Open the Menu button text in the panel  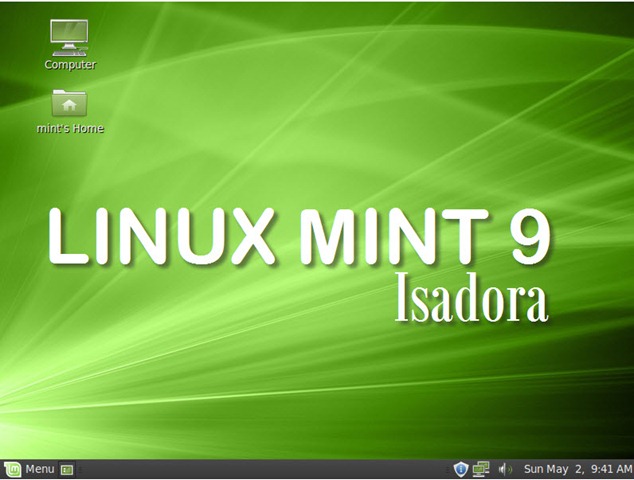click(40, 469)
